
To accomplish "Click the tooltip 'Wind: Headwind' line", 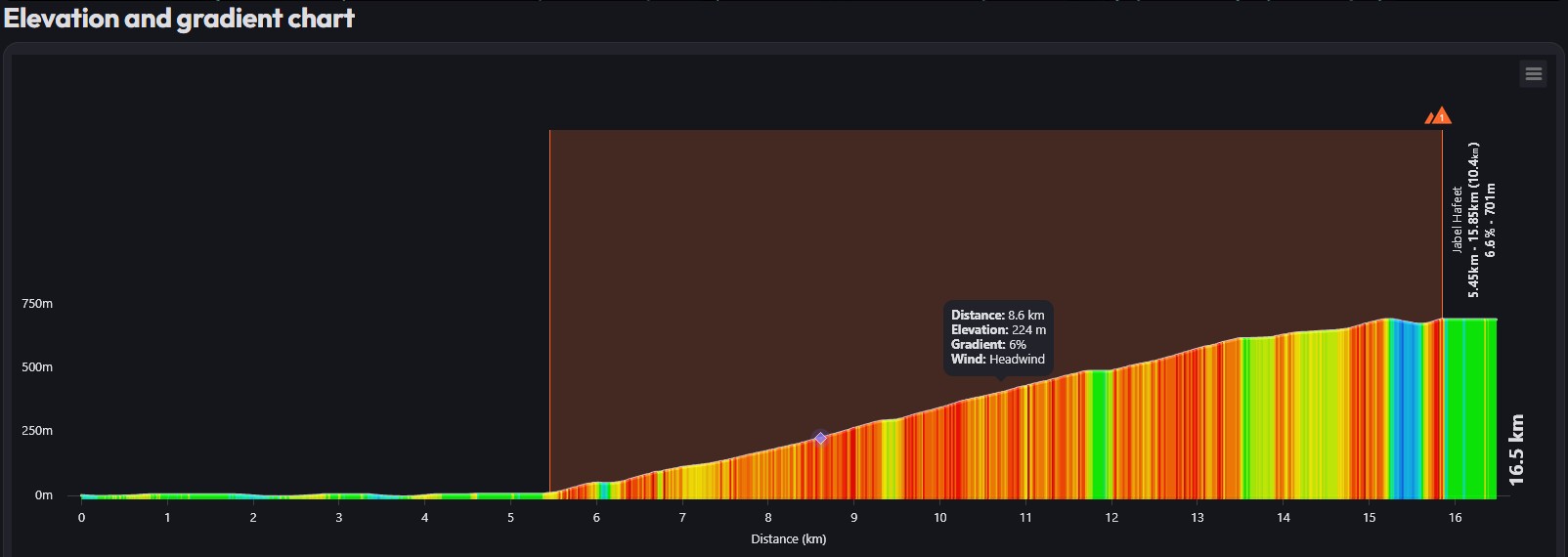I will pyautogui.click(x=998, y=360).
